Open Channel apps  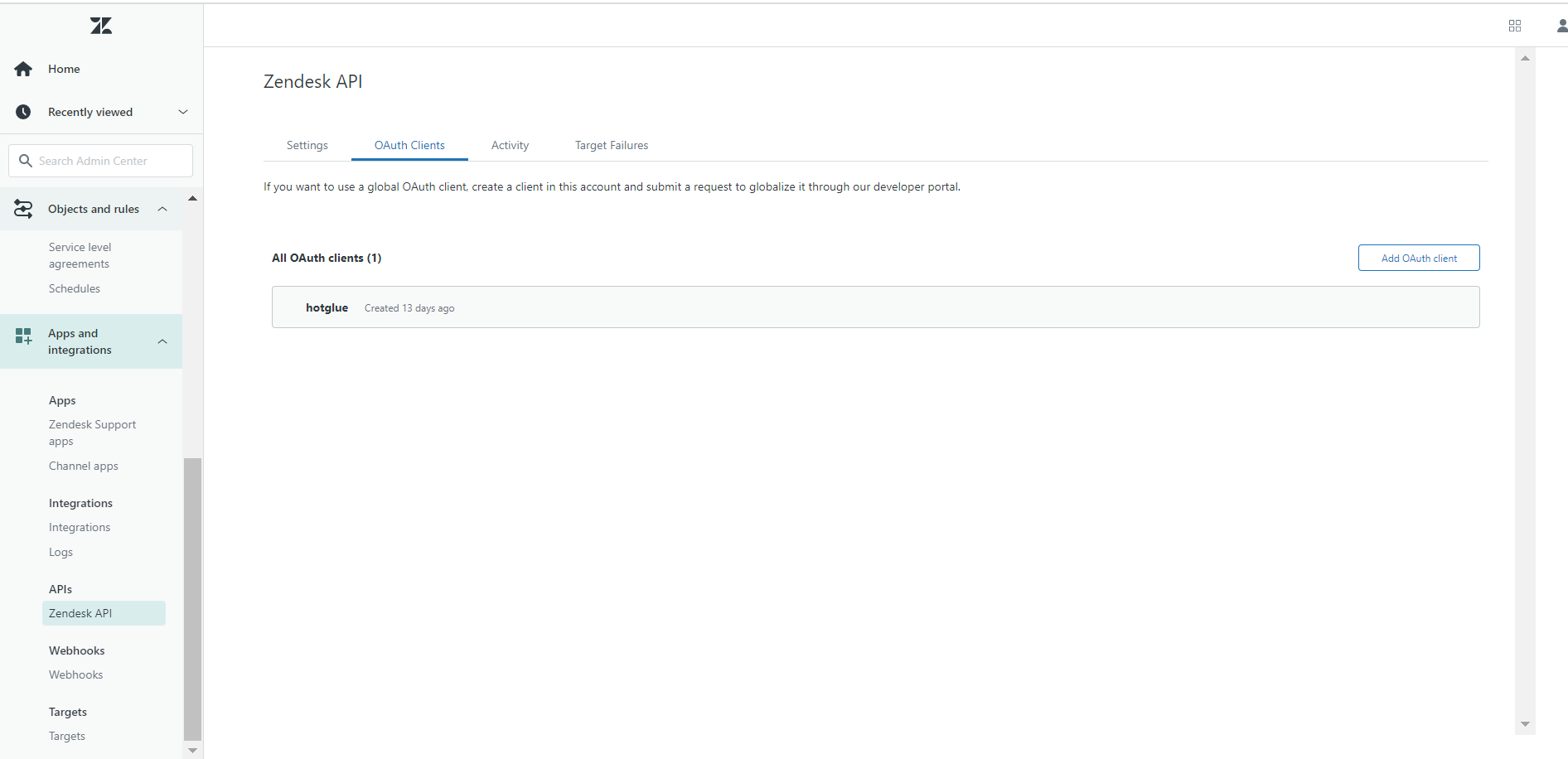tap(84, 466)
